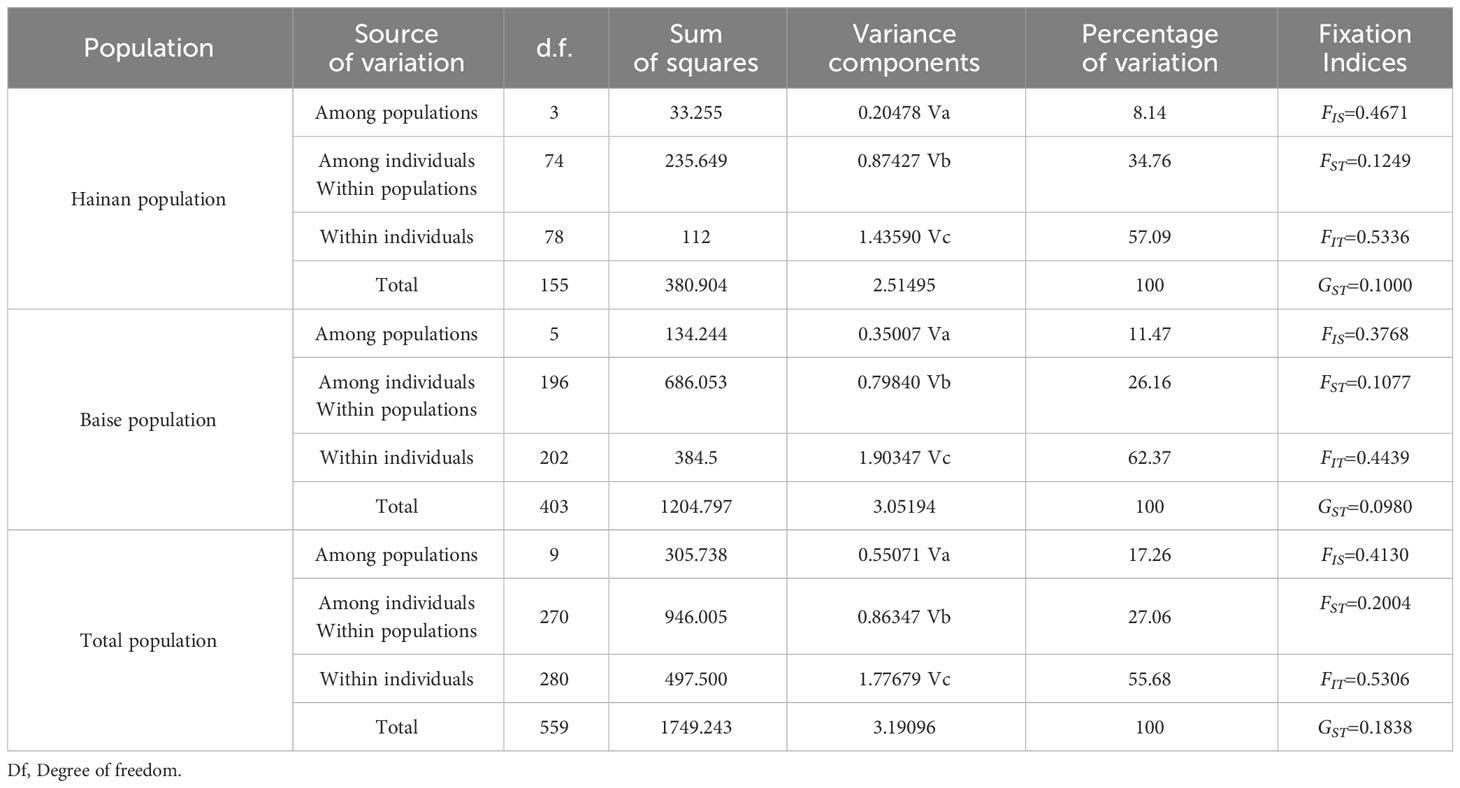
Task: Click the GST=0.1000 cell
Action: [x=1364, y=285]
